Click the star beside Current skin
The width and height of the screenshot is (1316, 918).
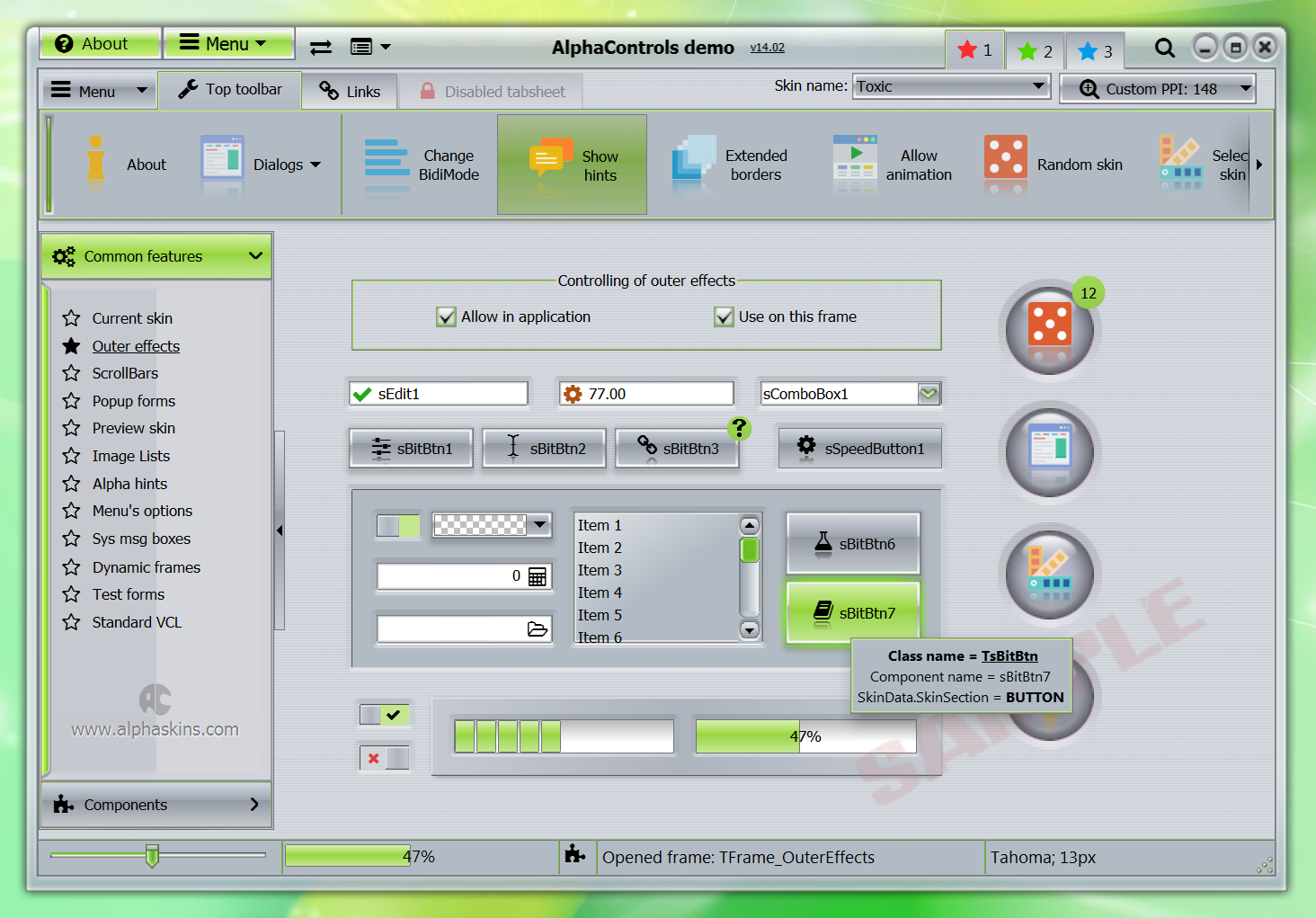click(72, 318)
